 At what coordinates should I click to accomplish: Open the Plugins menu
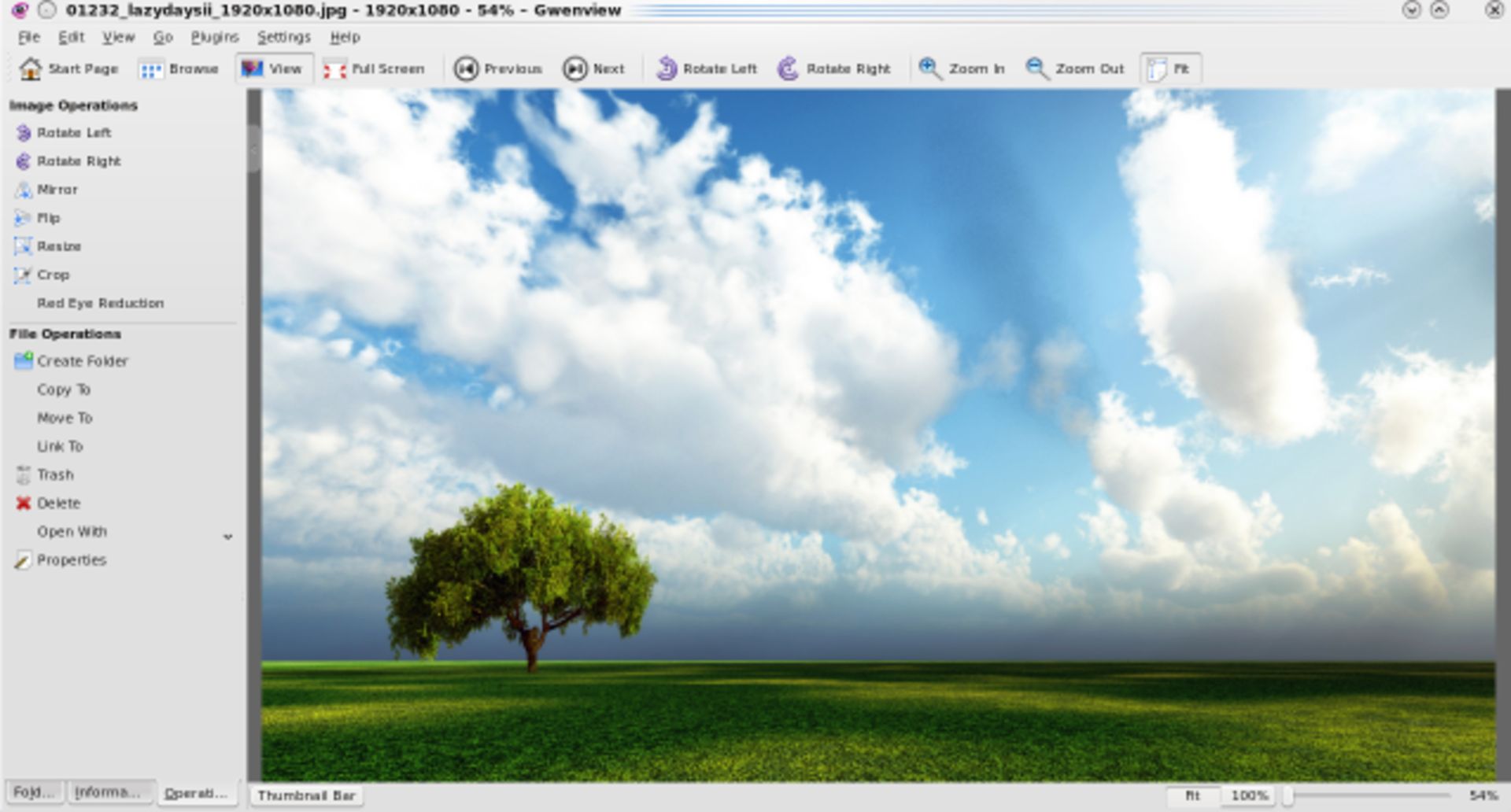[x=216, y=37]
